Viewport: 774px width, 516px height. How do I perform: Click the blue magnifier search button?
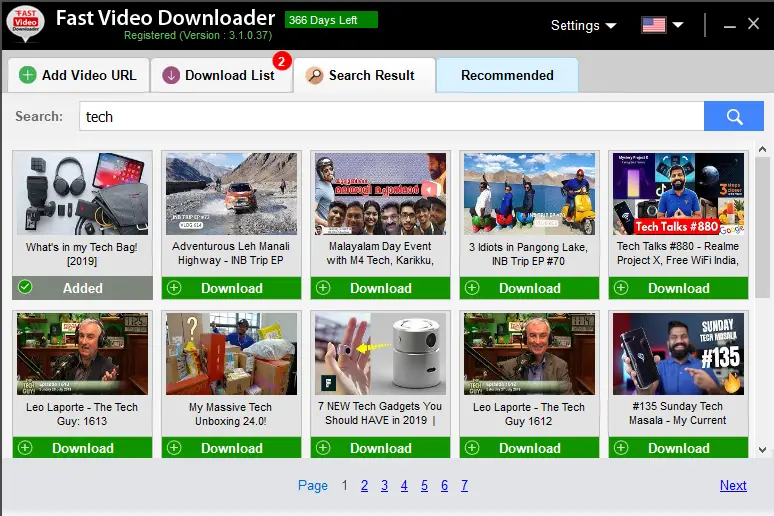pyautogui.click(x=734, y=117)
